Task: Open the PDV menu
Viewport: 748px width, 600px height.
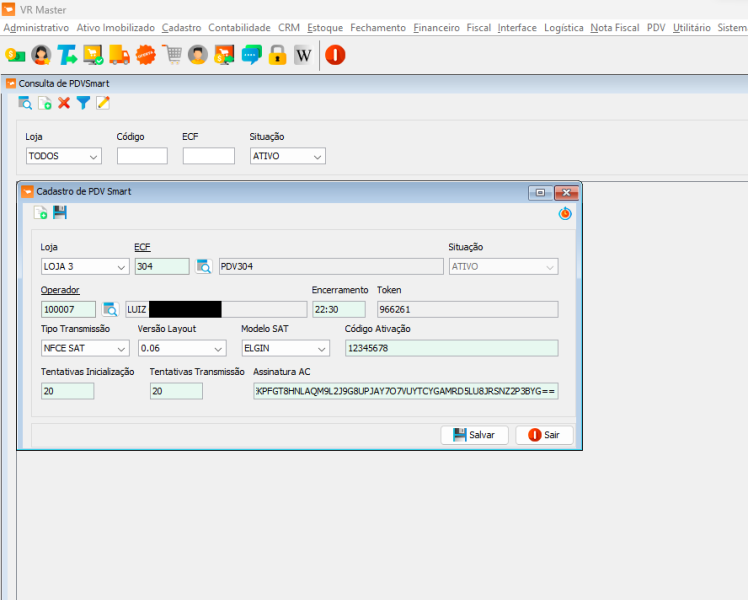Action: click(x=656, y=28)
